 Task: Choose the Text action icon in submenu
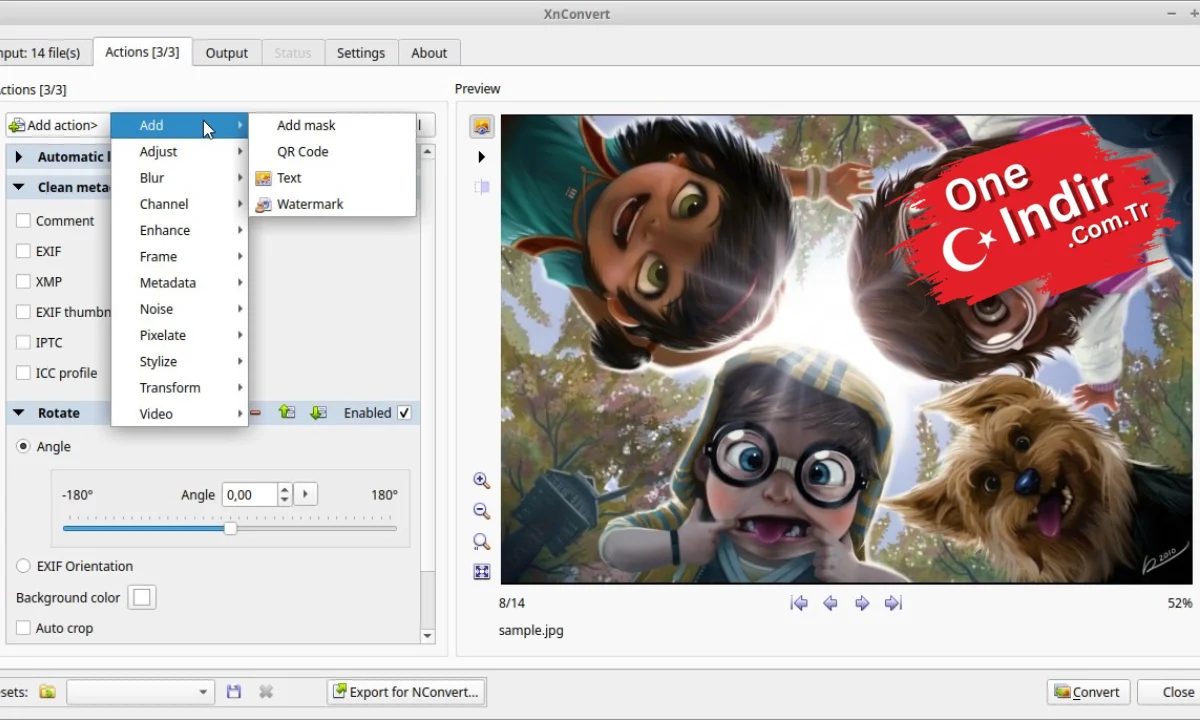coord(264,178)
